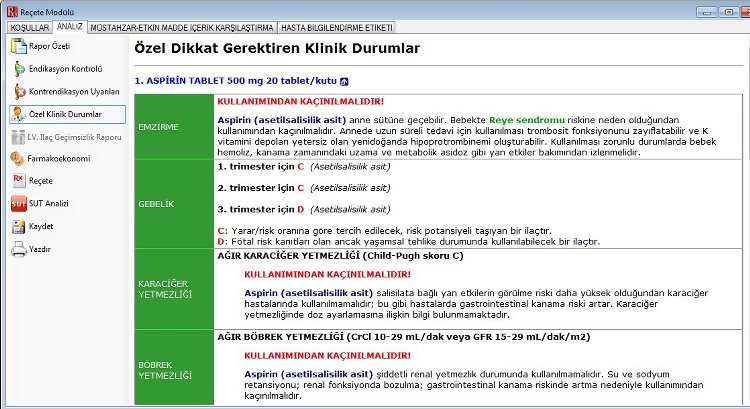This screenshot has height=409, width=750.
Task: Click Farmakoekonomi label
Action: point(59,158)
